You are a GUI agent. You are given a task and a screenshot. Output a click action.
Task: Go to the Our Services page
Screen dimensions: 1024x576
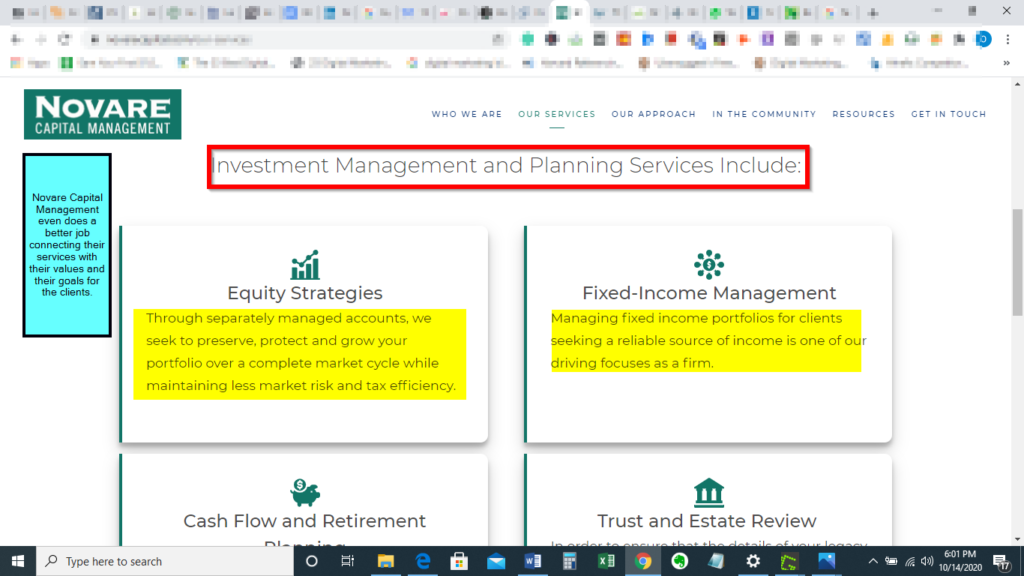coord(556,114)
